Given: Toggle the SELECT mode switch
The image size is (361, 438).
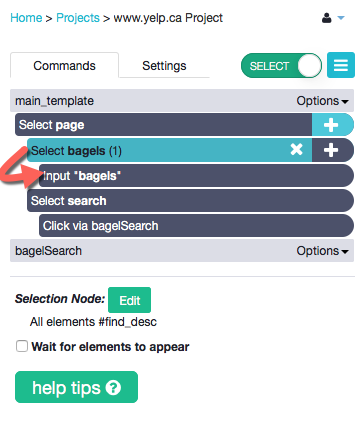Looking at the screenshot, I should point(281,66).
